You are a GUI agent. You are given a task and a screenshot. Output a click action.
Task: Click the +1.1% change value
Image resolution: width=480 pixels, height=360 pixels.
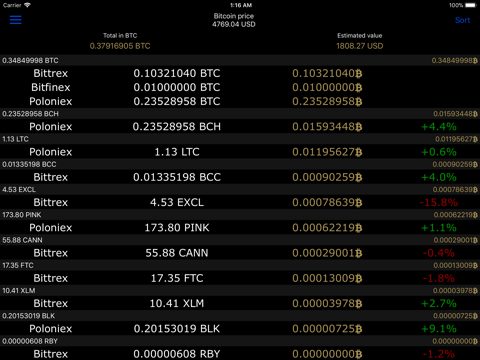click(439, 228)
